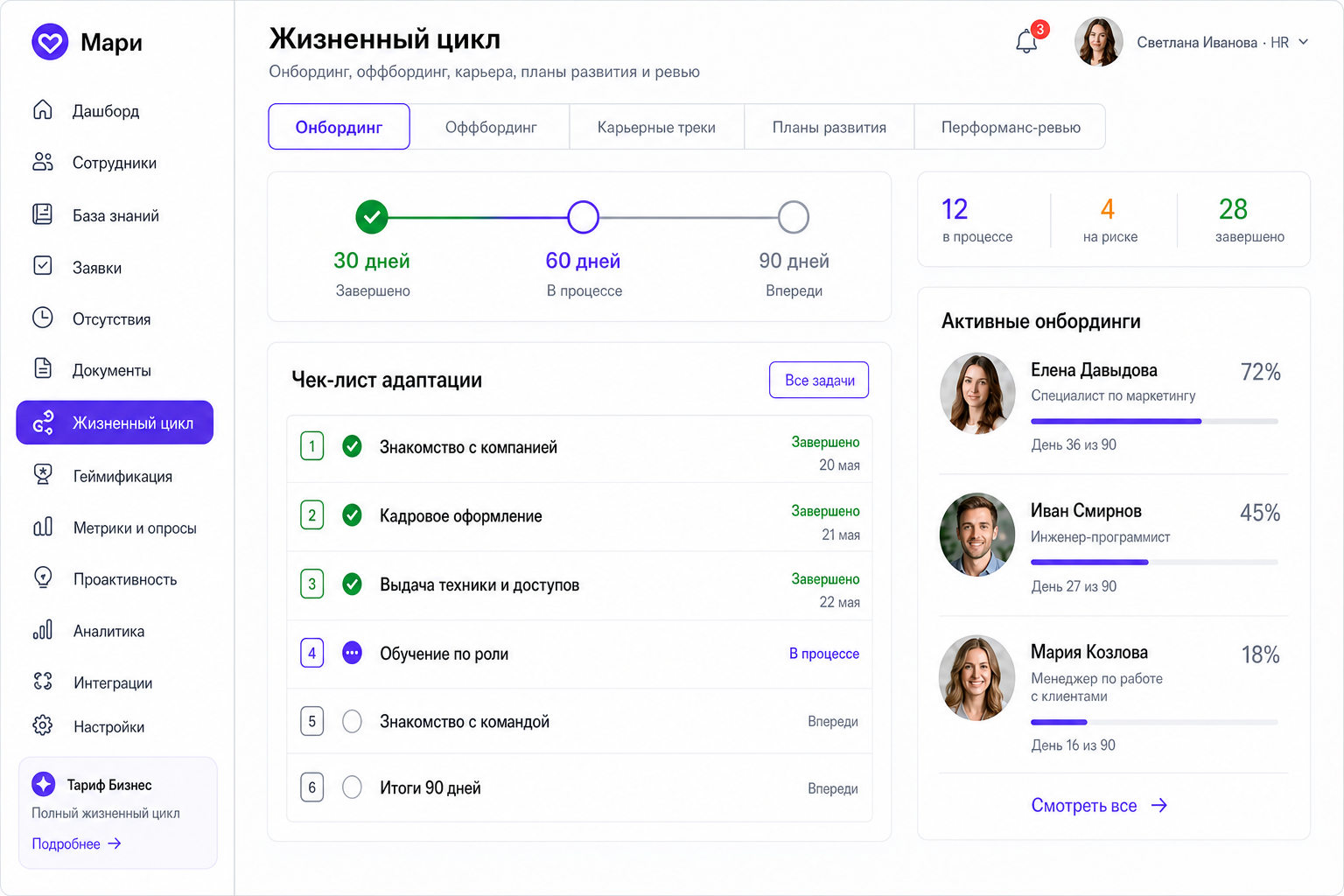The image size is (1344, 896).
Task: Click Мария Козлова's avatar photo
Action: [977, 677]
